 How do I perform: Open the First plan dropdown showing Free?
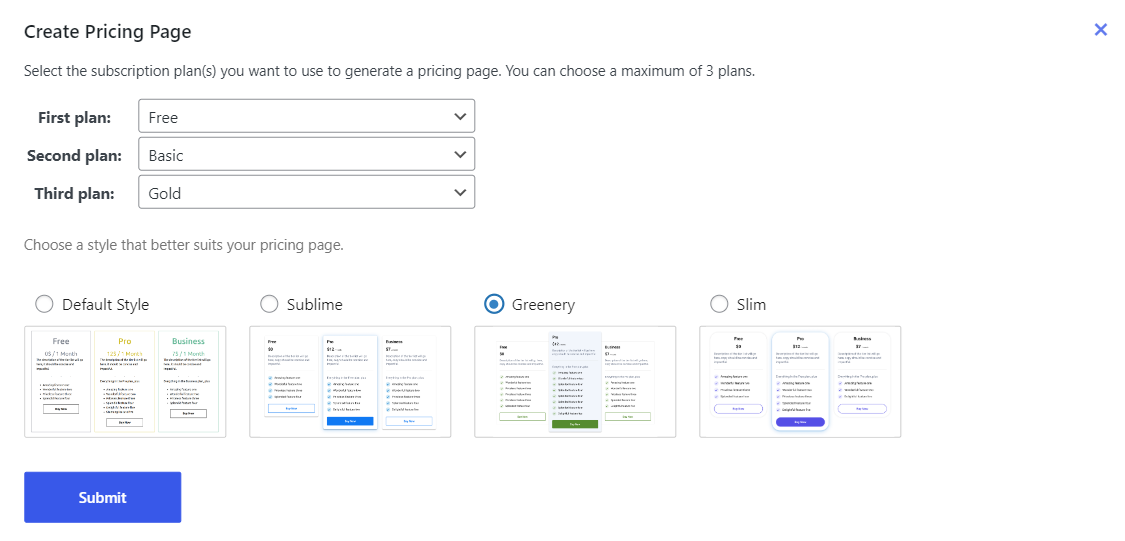(x=306, y=116)
